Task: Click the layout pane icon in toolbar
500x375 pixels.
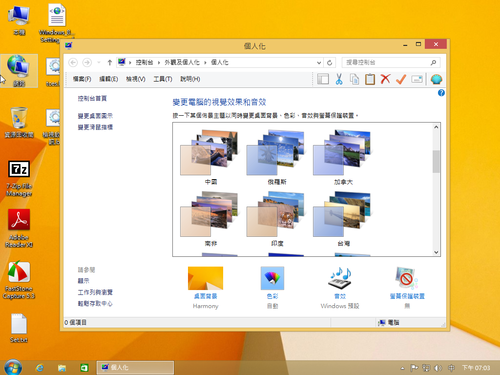Action: [323, 79]
